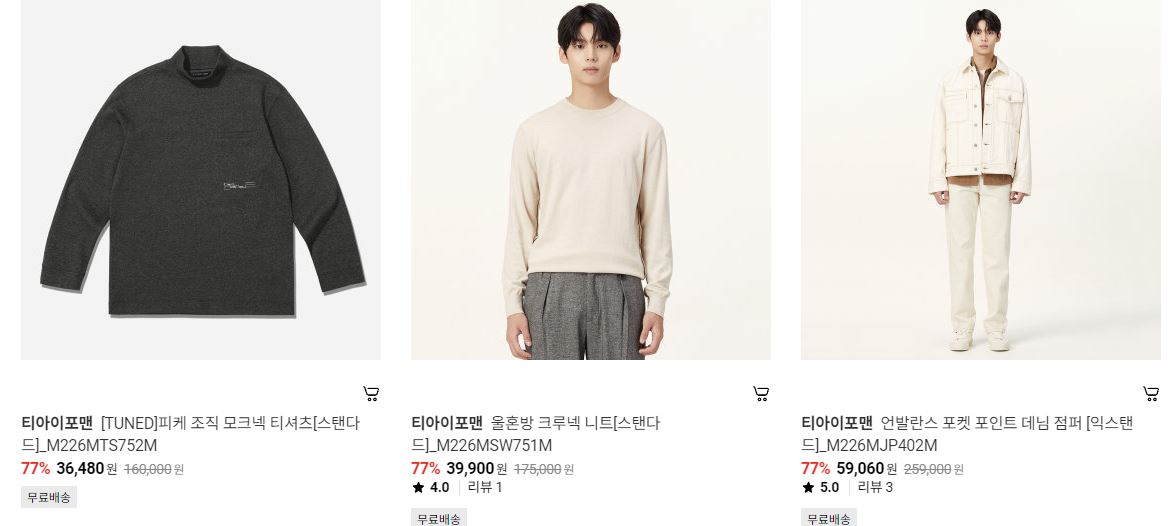Click the 4.0 star rating on knit
Viewport: 1175px width, 526px height.
[x=431, y=488]
